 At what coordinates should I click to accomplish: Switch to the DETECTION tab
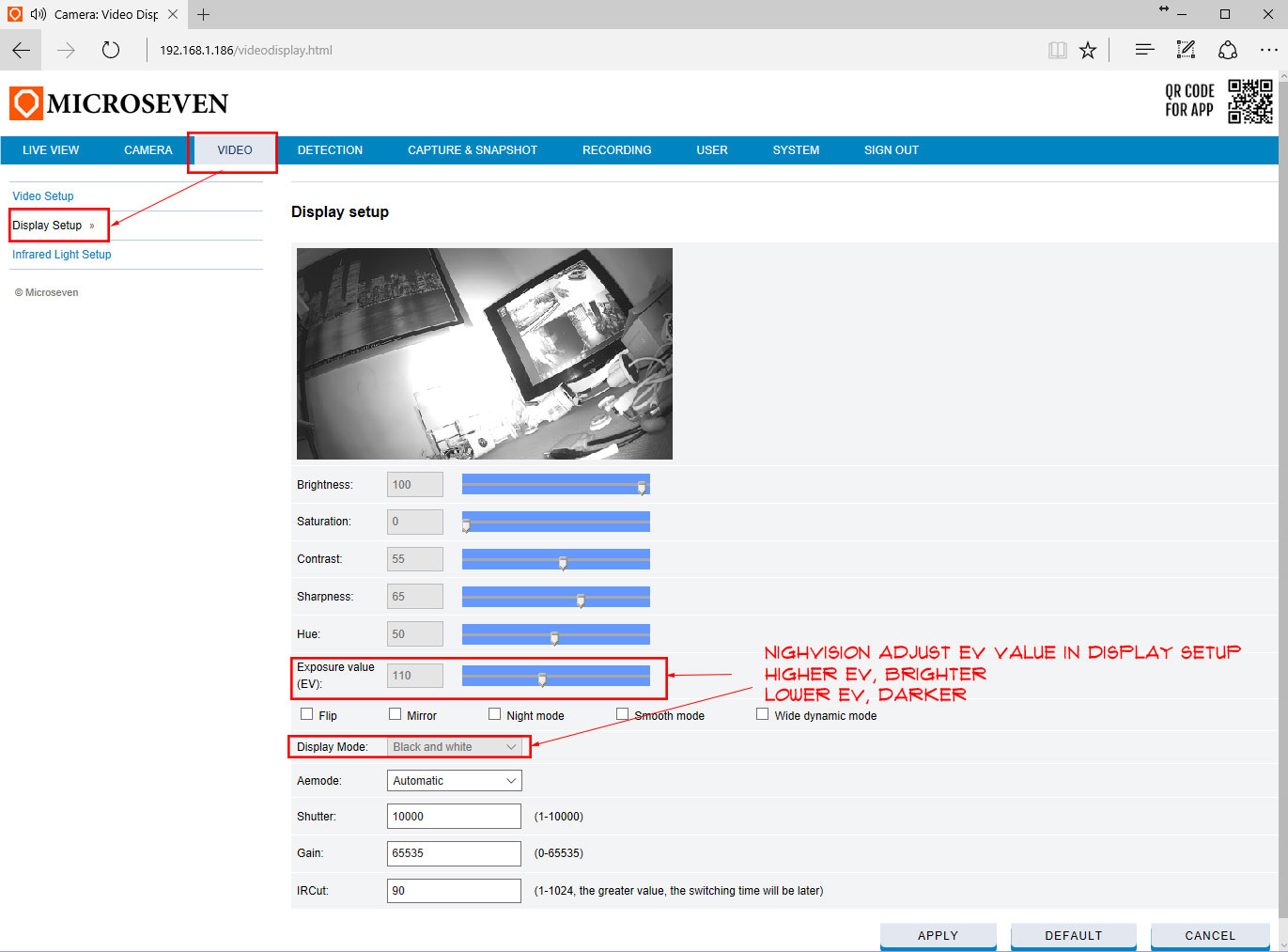[x=330, y=150]
